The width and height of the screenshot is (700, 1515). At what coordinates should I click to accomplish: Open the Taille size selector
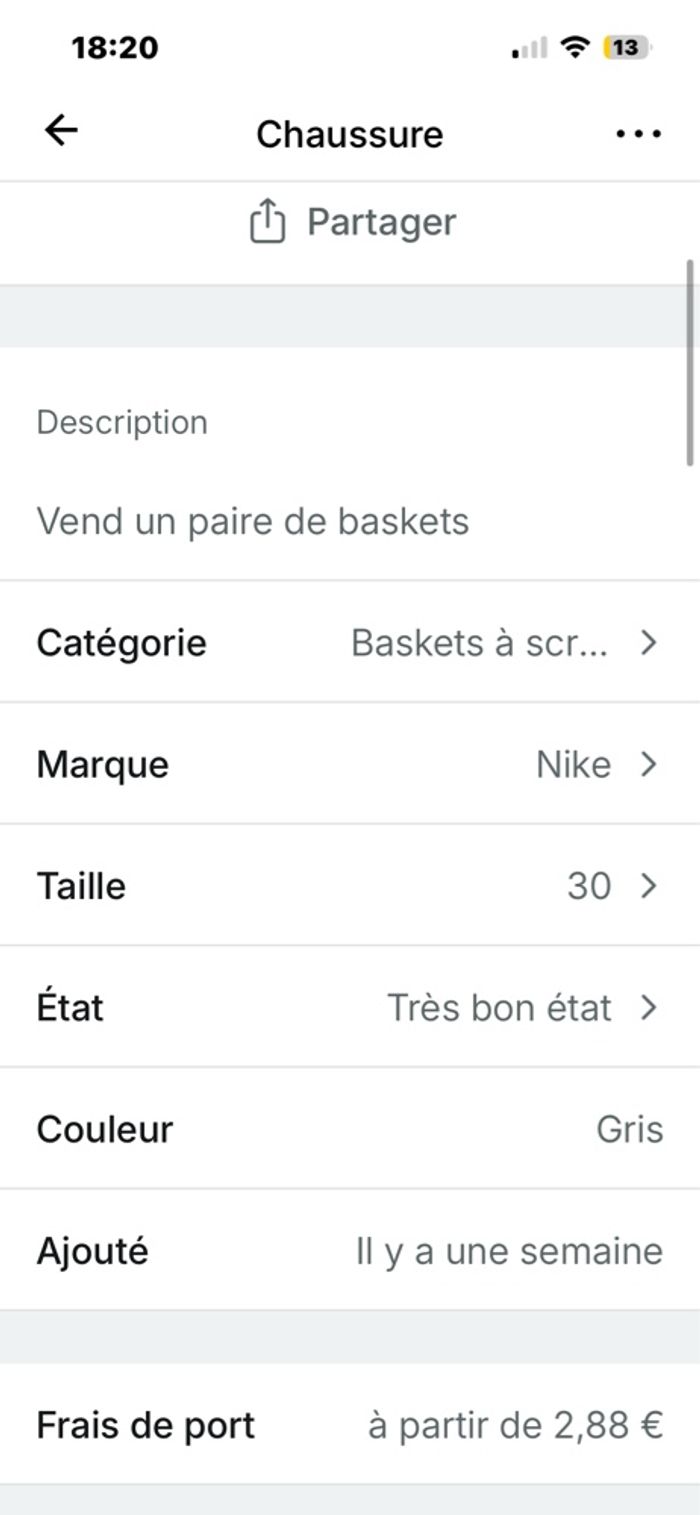click(350, 886)
